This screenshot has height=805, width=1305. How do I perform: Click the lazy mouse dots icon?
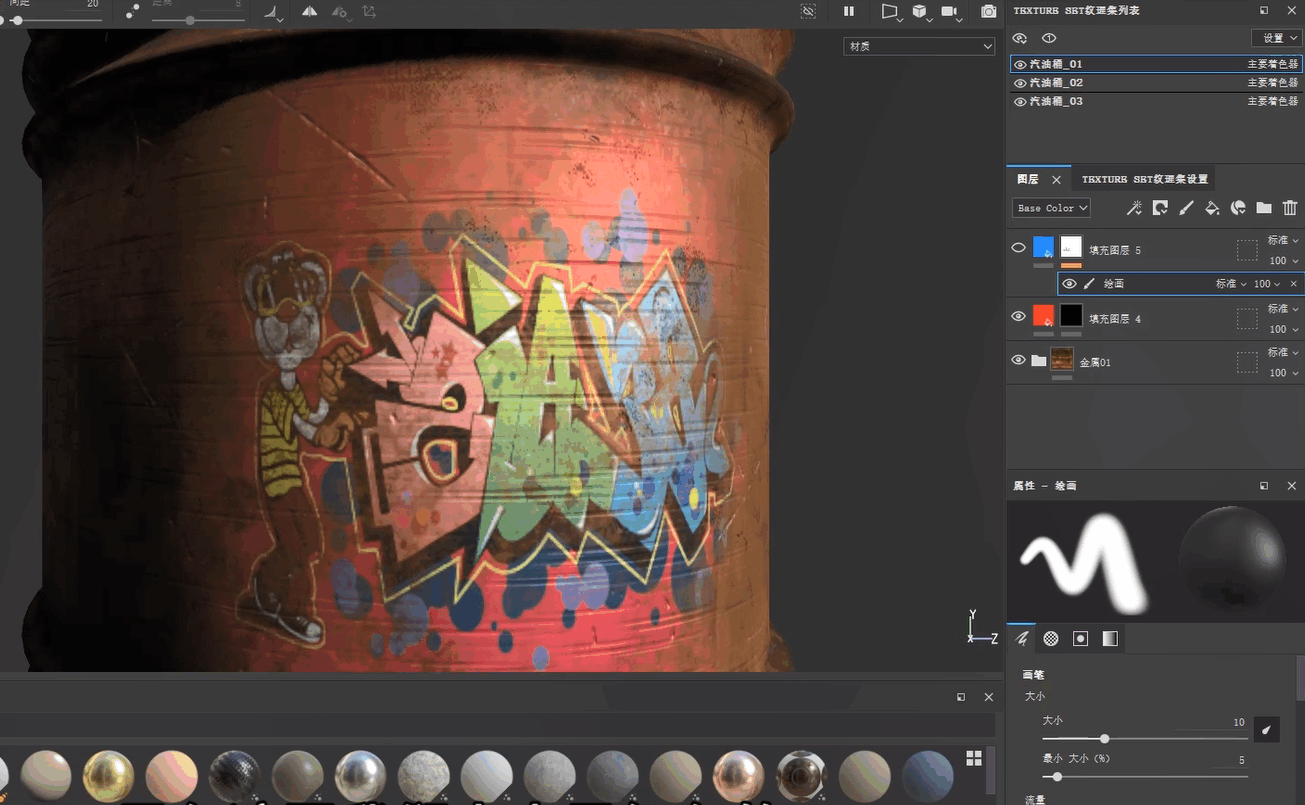(133, 11)
